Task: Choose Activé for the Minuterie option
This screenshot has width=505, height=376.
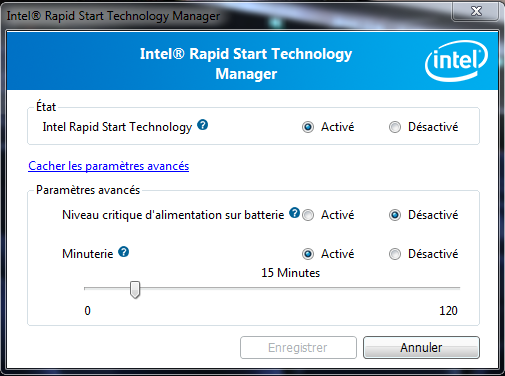Action: click(308, 254)
